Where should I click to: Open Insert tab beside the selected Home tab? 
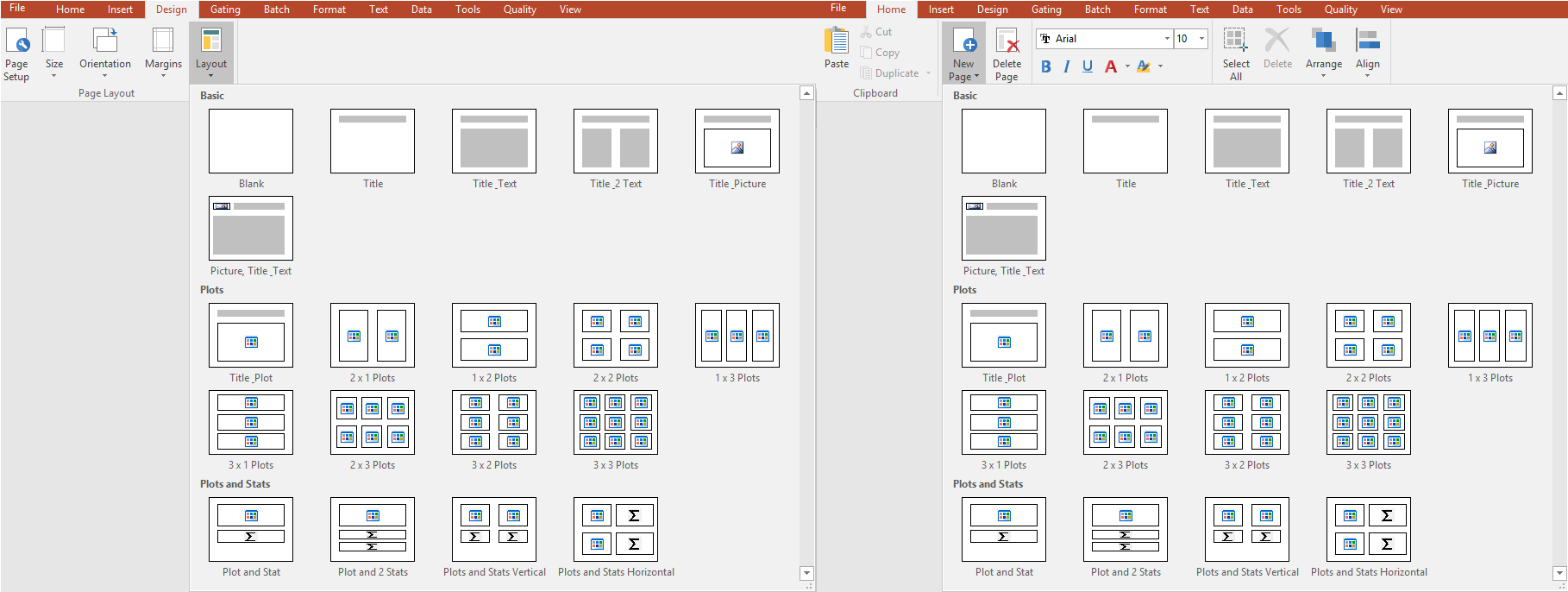(x=941, y=9)
